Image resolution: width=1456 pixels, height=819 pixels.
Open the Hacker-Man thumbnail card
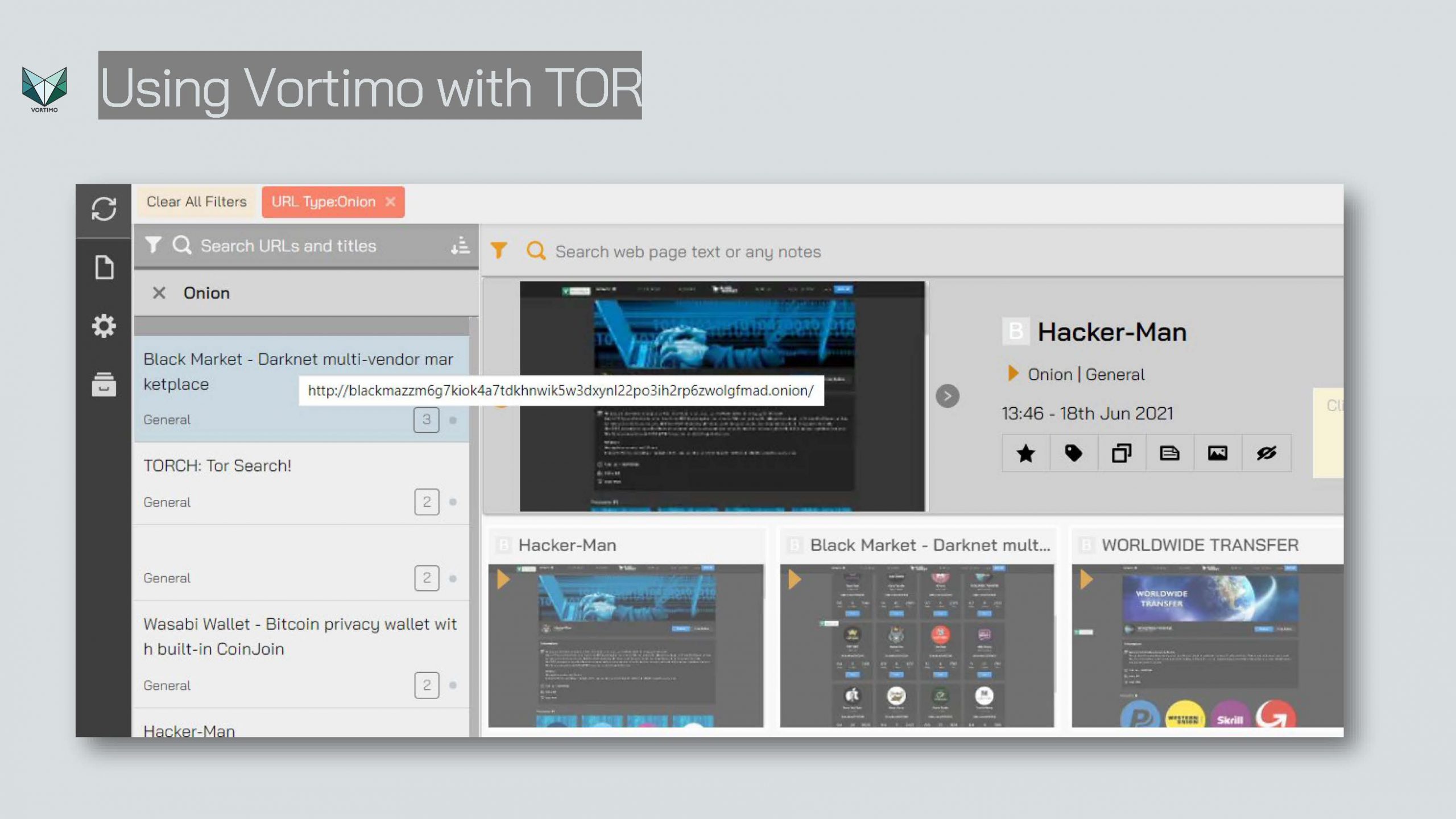626,628
